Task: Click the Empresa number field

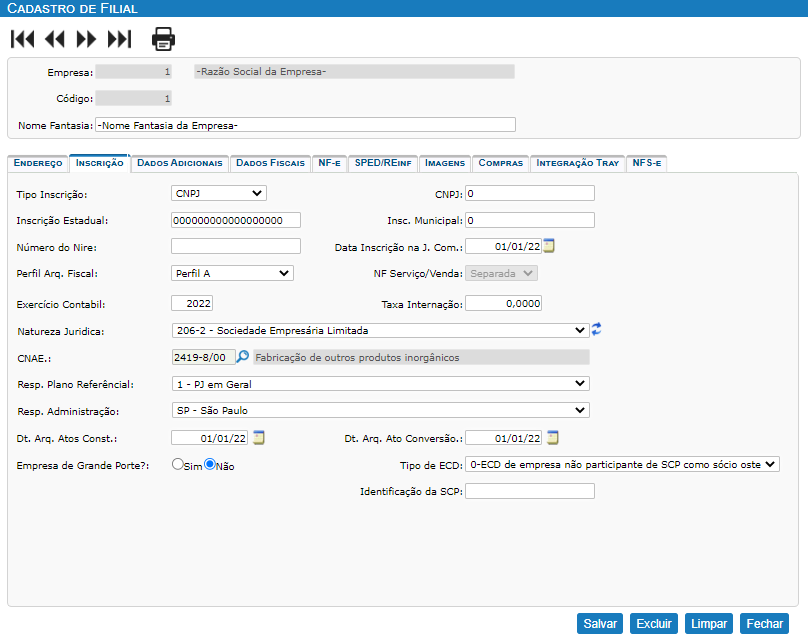Action: click(133, 72)
